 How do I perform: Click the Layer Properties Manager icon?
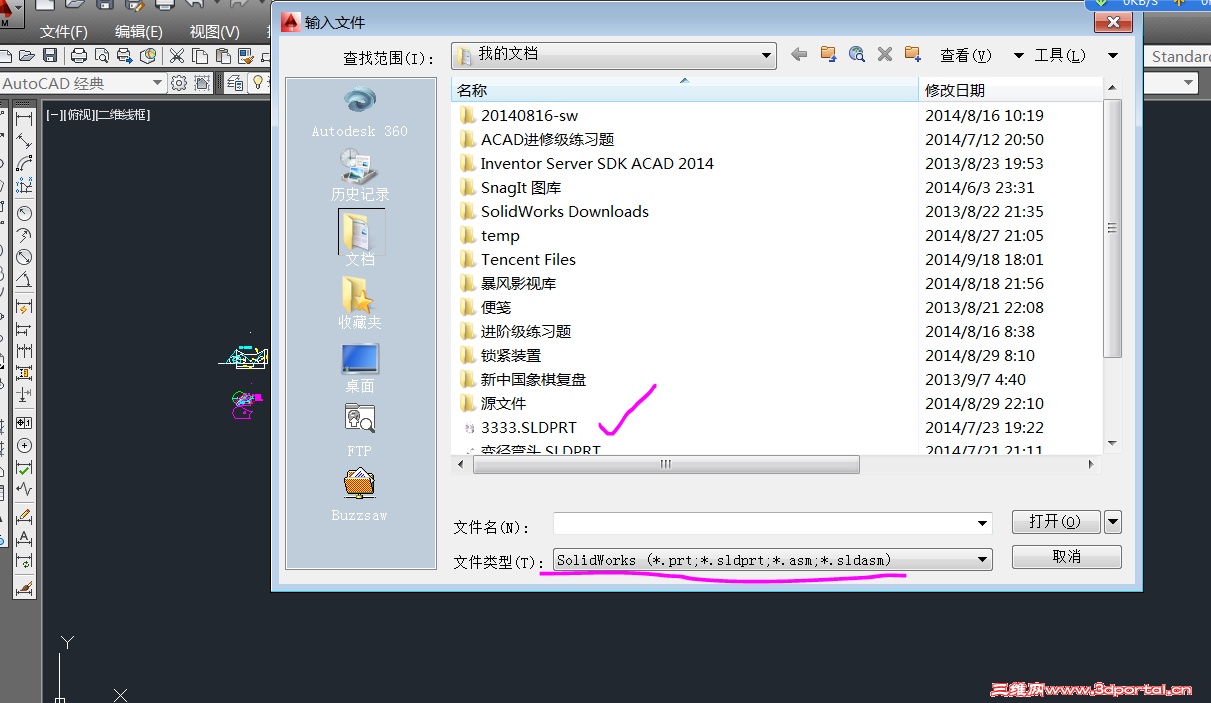coord(235,83)
